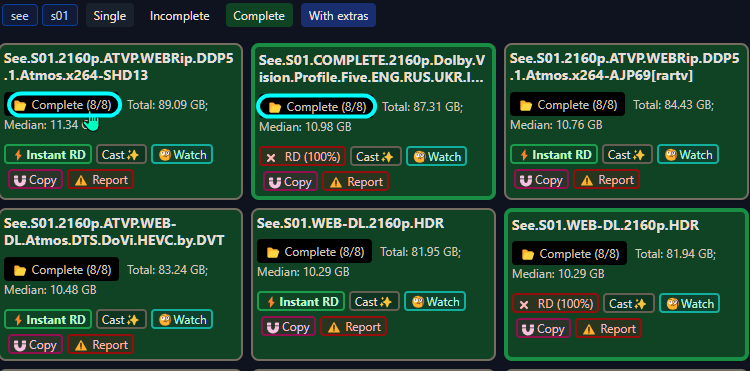
Task: Remove RD (100%) on Dolby Vision release
Action: [302, 156]
